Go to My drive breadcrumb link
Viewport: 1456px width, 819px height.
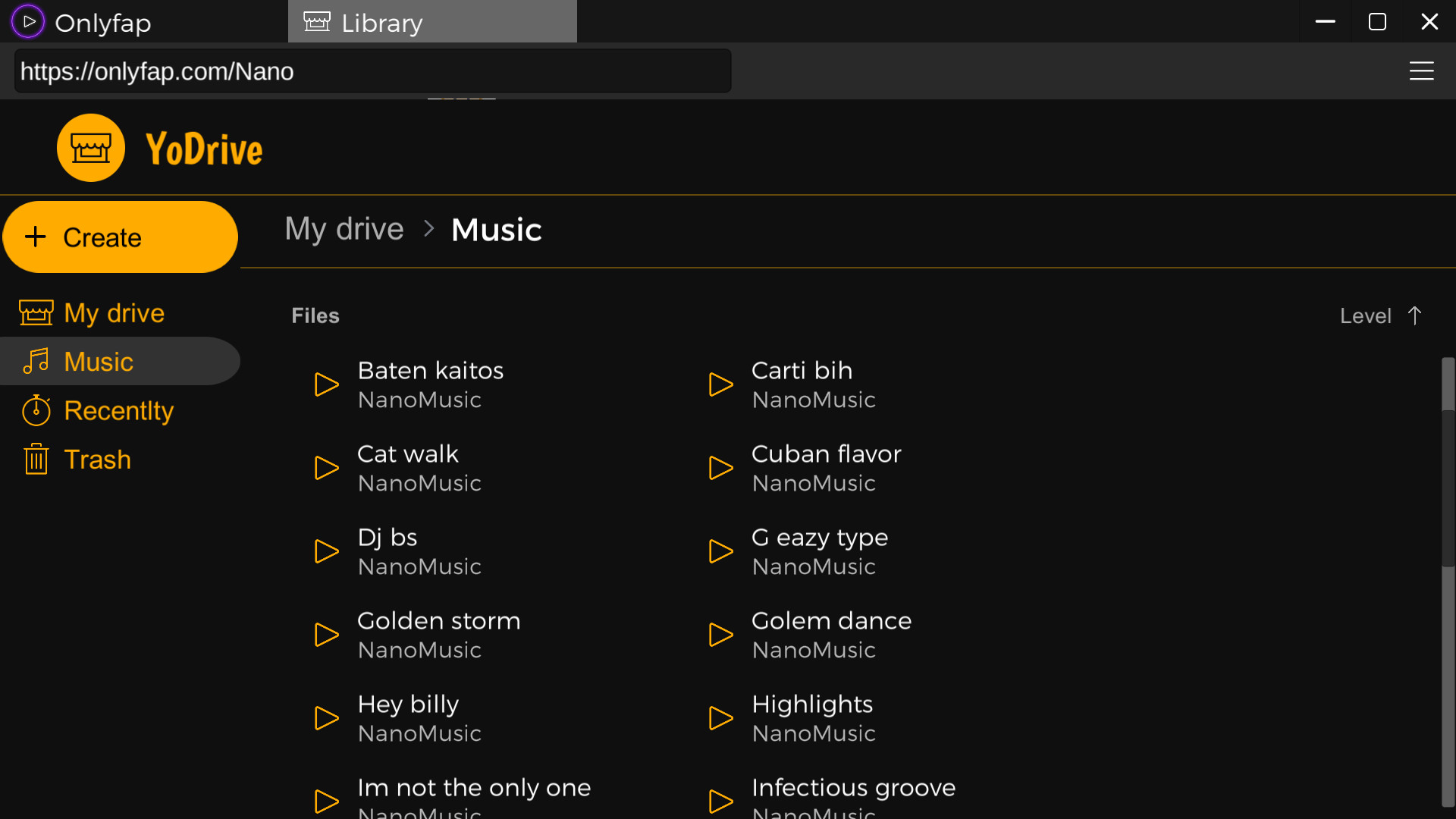pyautogui.click(x=344, y=229)
